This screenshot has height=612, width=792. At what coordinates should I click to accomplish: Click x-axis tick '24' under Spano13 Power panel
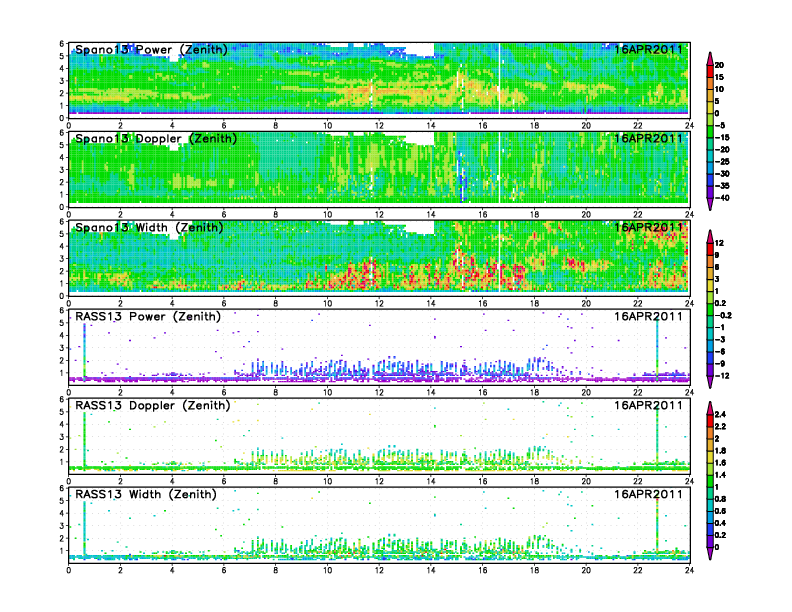click(689, 126)
